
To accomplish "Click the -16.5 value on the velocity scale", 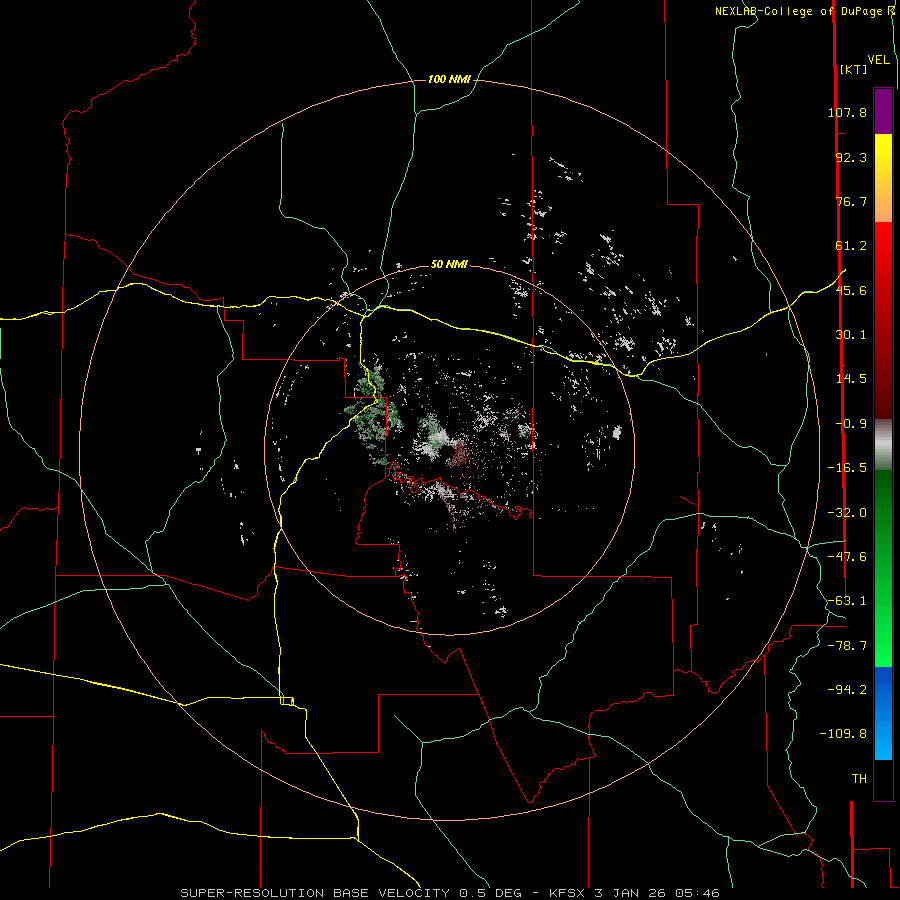I will coord(847,468).
